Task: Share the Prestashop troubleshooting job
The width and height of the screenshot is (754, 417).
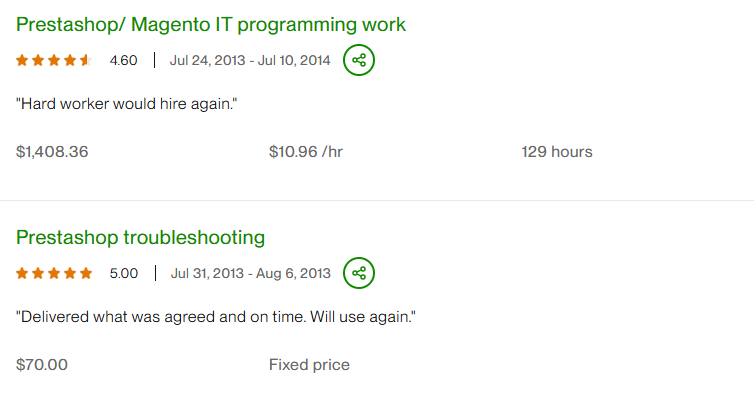Action: pyautogui.click(x=359, y=273)
